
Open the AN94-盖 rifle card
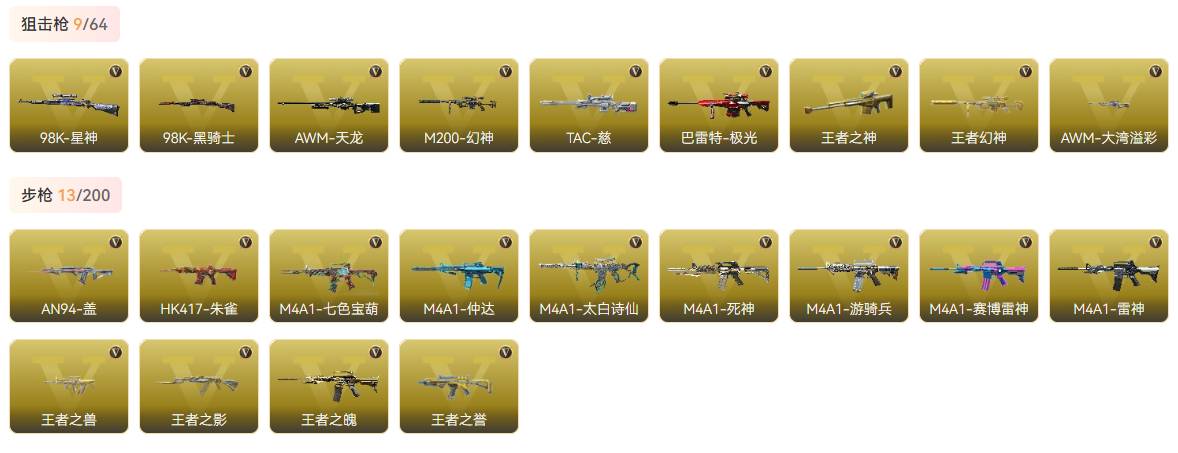[69, 276]
